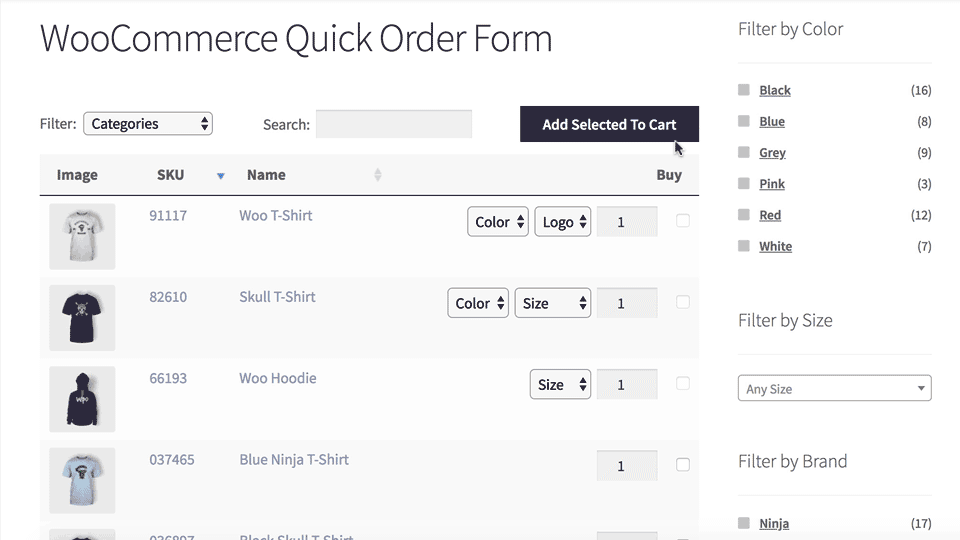Tick Buy checkbox for Blue Ninja T-Shirt
The width and height of the screenshot is (960, 540).
tap(683, 465)
